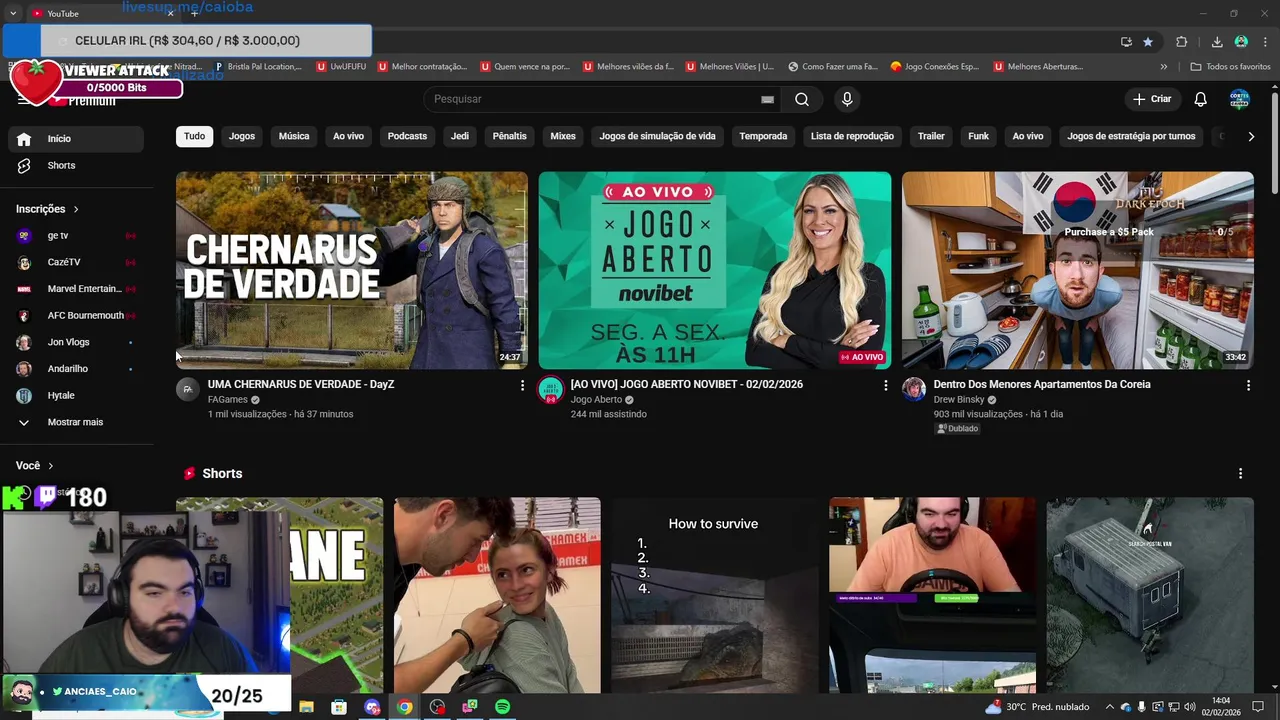The width and height of the screenshot is (1280, 720).
Task: Open the YouTube account avatar menu
Action: 1239,99
